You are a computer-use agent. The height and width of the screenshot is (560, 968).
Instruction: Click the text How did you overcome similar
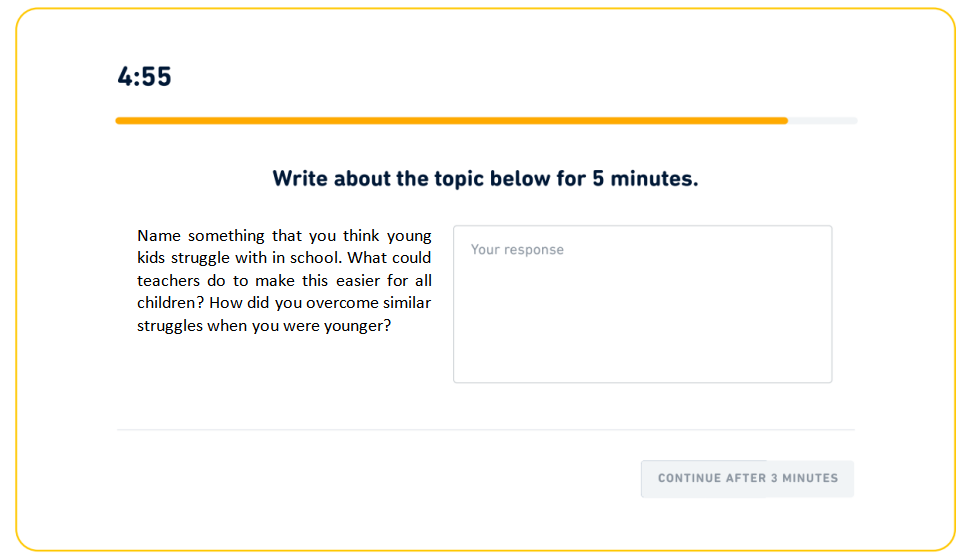[320, 303]
